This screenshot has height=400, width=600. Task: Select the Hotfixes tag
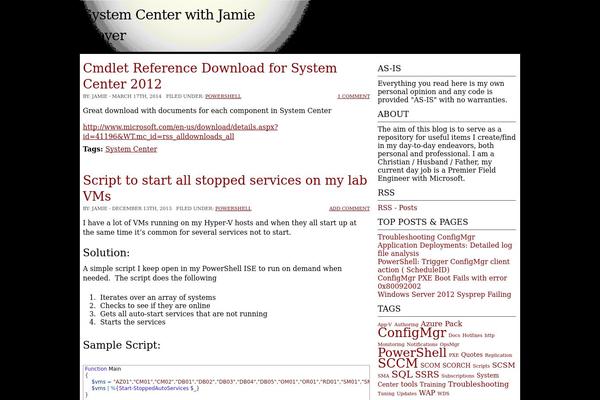click(x=472, y=335)
